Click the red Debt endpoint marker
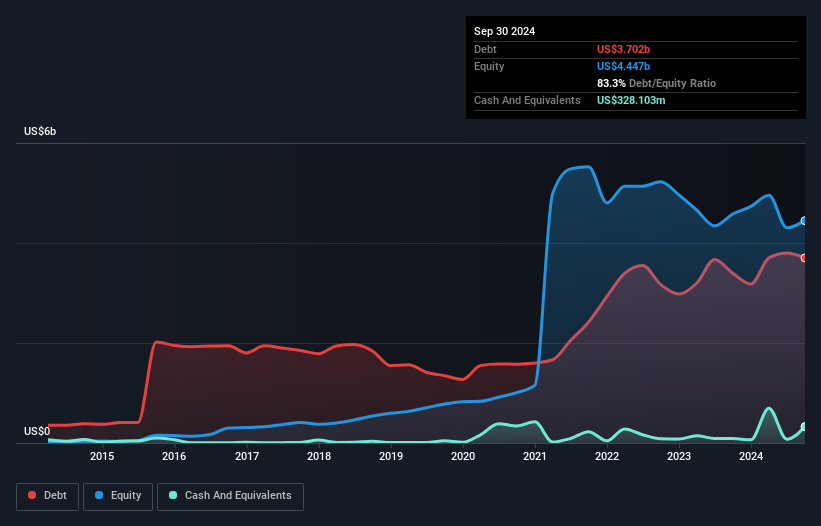This screenshot has height=526, width=821. coord(804,258)
